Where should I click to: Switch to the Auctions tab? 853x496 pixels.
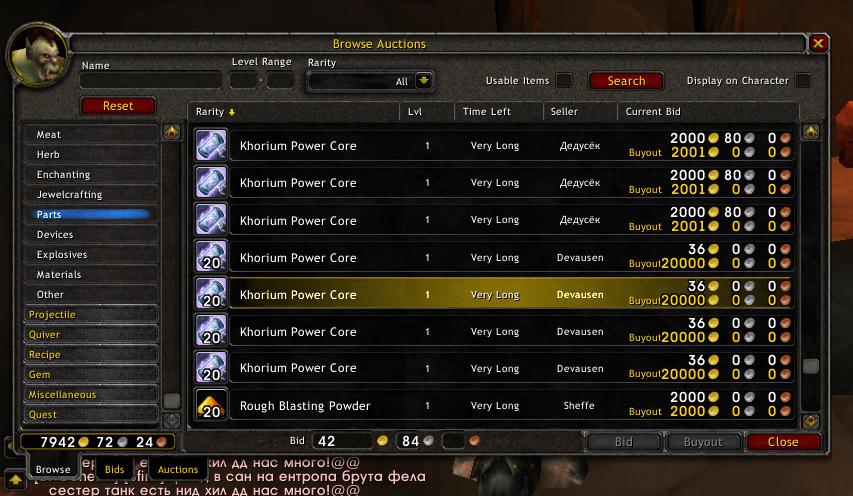[178, 469]
